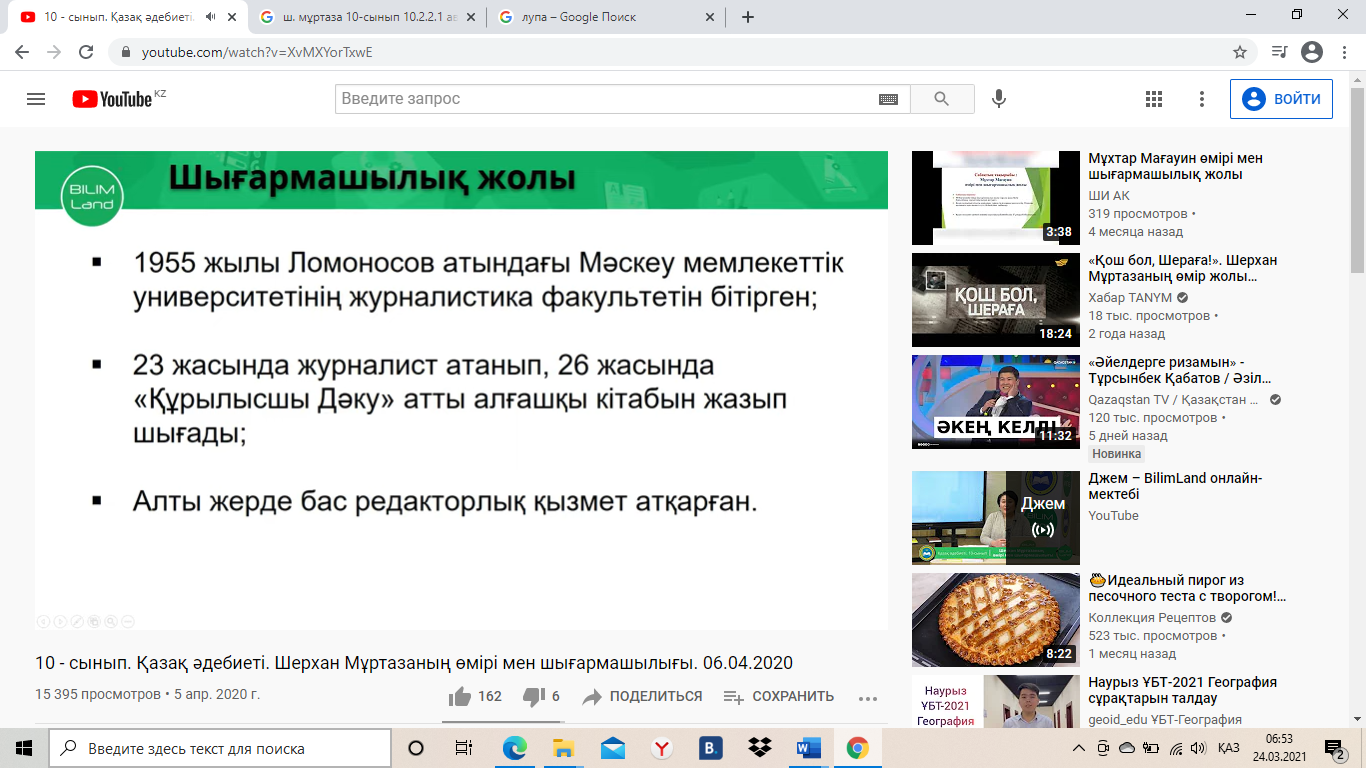Screen dimensions: 1366x768
Task: Open Джем – BilimLand онлайн-мектебі title
Action: pos(1175,486)
